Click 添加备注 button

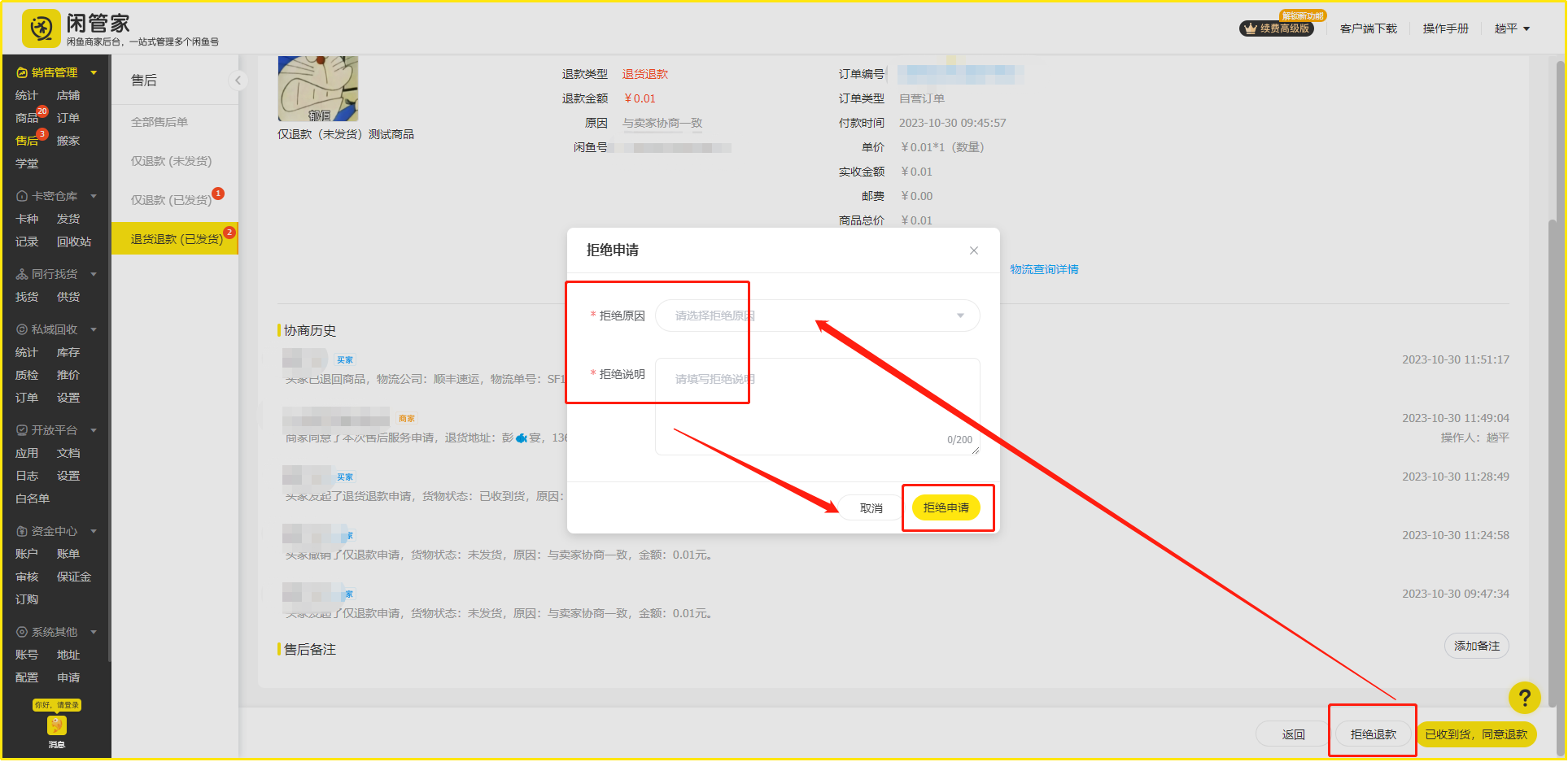(1476, 646)
